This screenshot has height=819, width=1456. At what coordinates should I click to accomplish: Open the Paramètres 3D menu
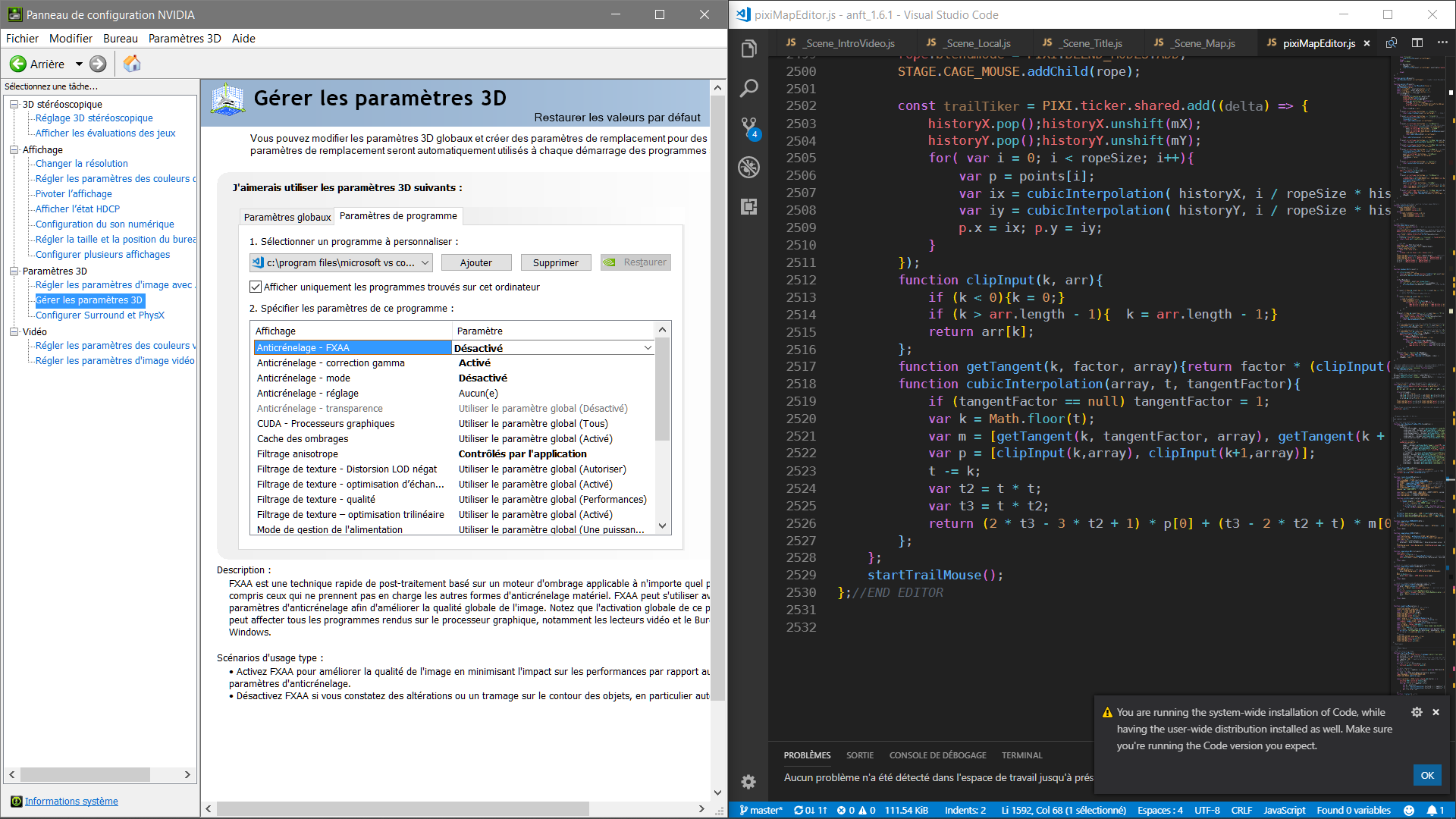click(x=184, y=39)
